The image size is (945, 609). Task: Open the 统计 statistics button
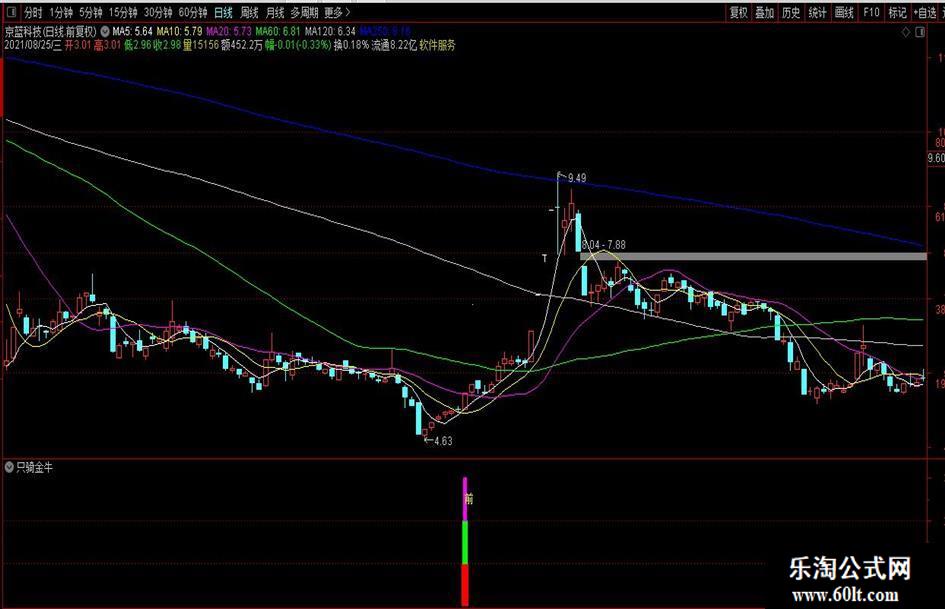click(x=817, y=12)
